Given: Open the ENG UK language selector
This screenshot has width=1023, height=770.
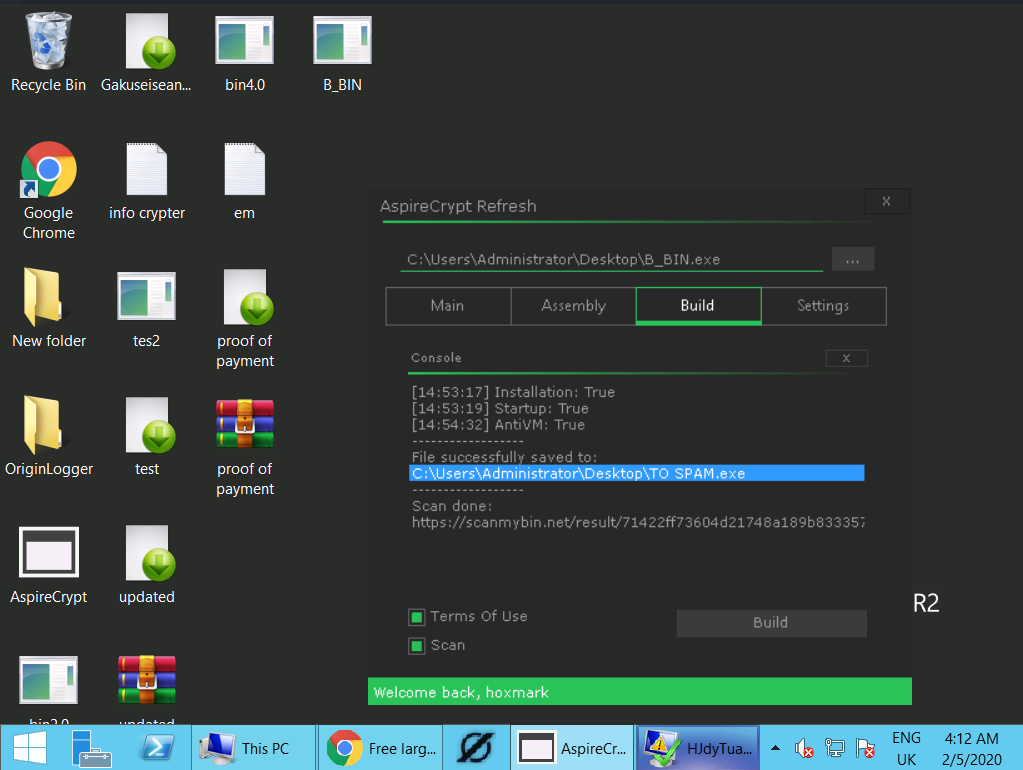Looking at the screenshot, I should pos(906,748).
